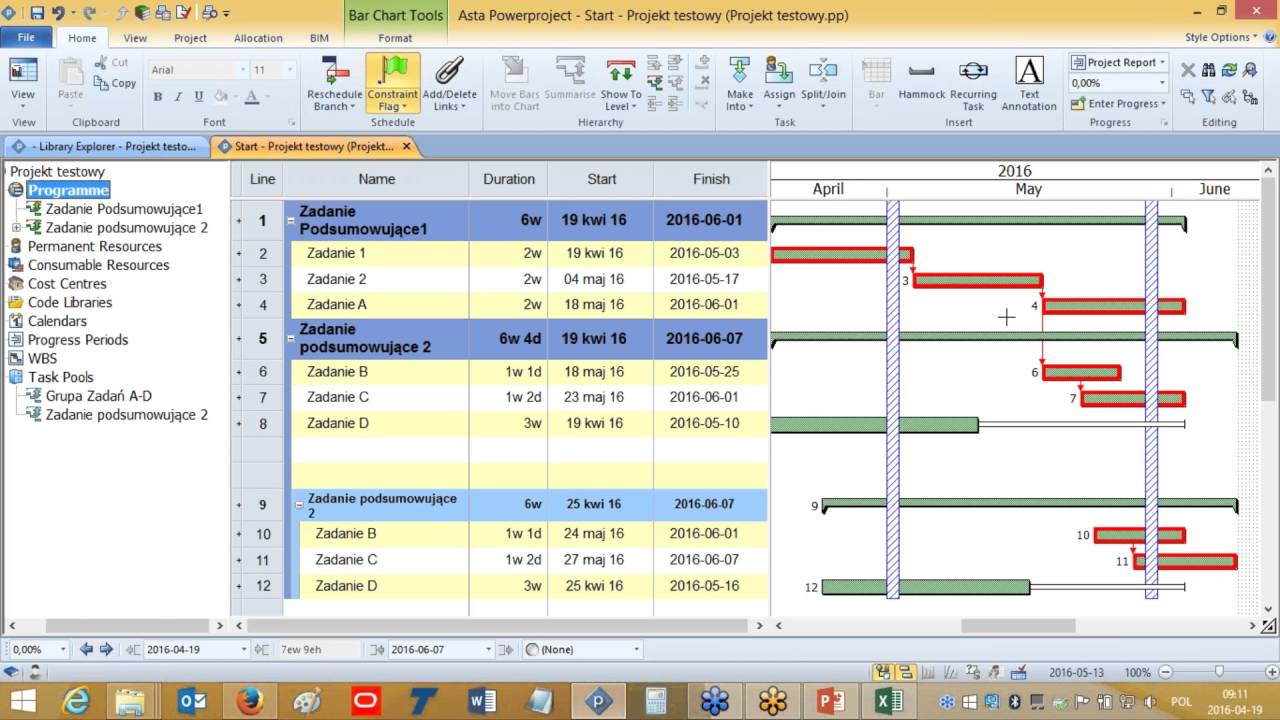Close the Start - Projekt testowy tab
The width and height of the screenshot is (1280, 720).
406,146
